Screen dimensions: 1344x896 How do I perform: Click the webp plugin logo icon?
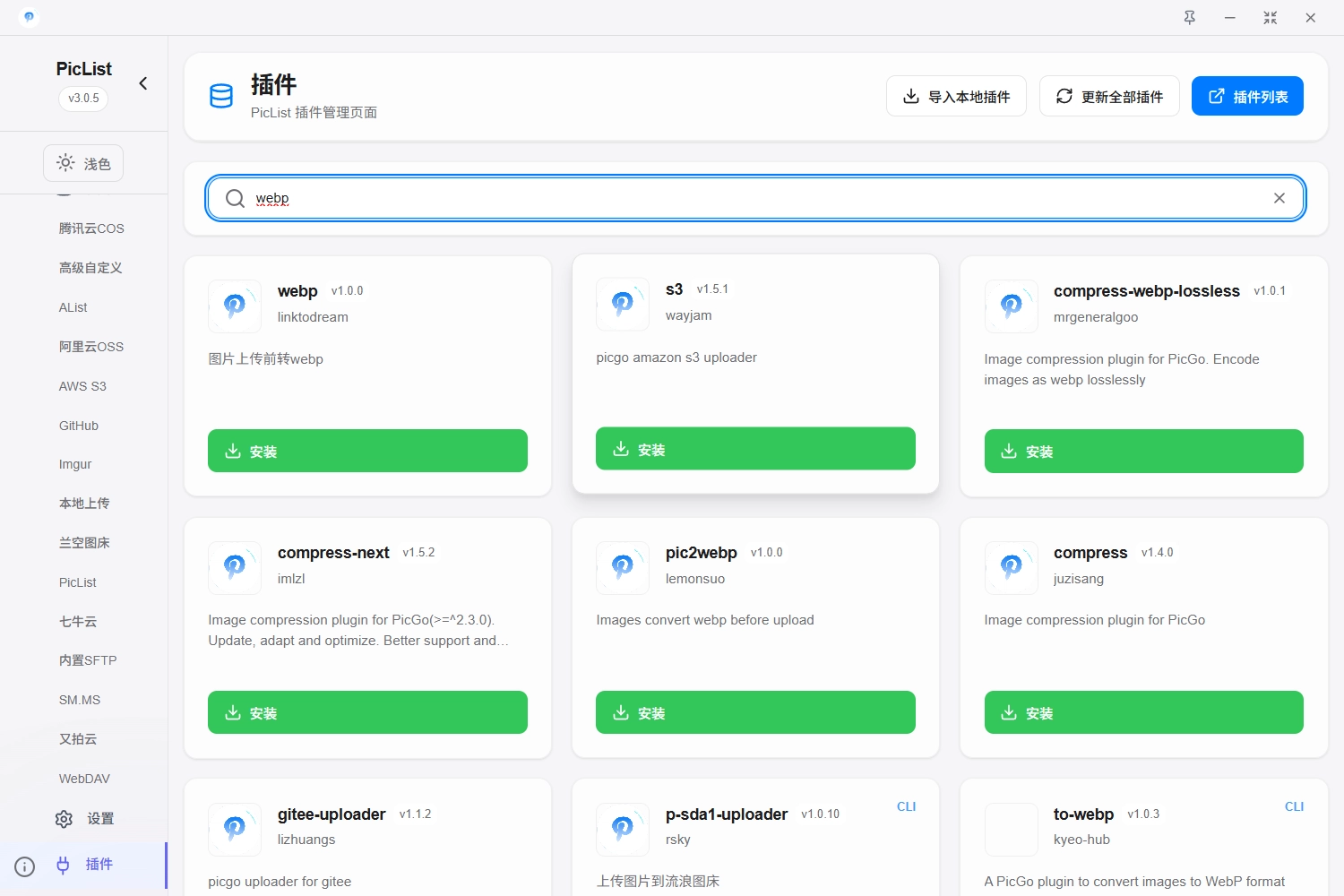[x=235, y=306]
